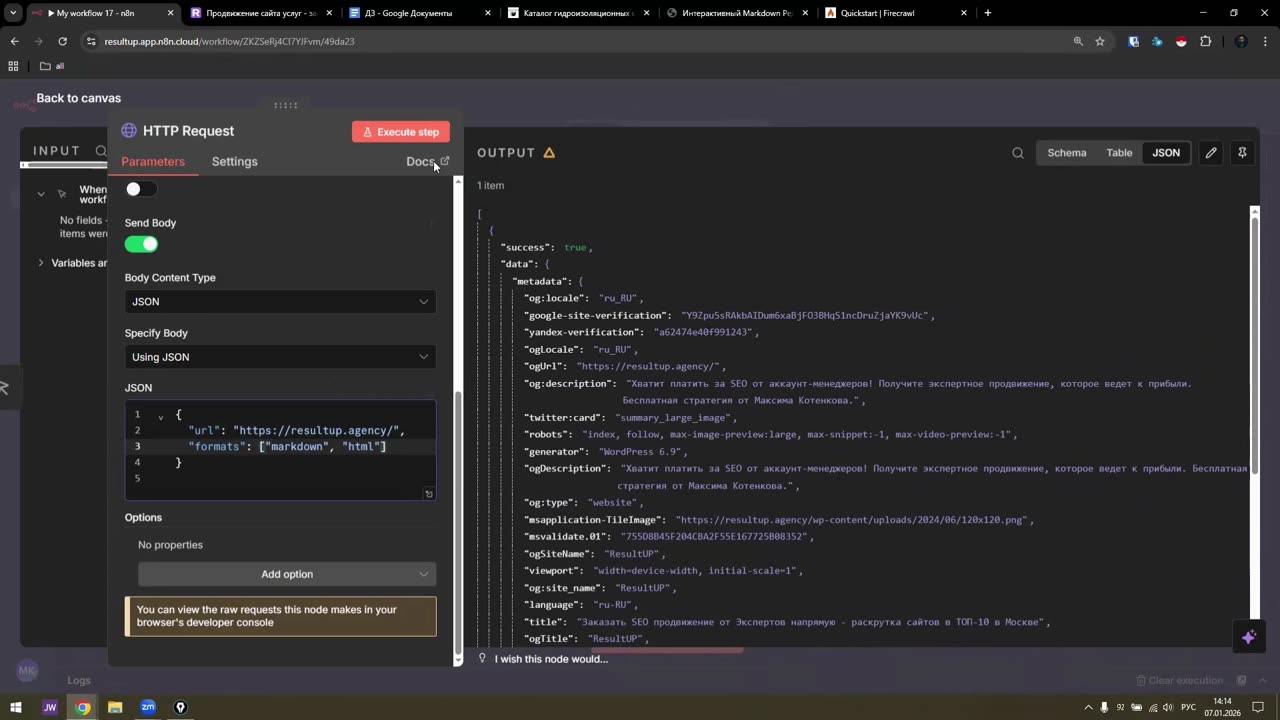The image size is (1280, 720).
Task: Open the Windows Start menu
Action: (x=16, y=707)
